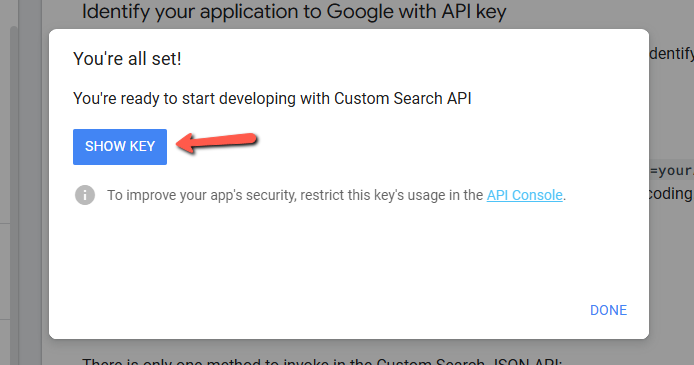This screenshot has width=694, height=365.
Task: Click the "coding" text behind the dialog
Action: [671, 193]
